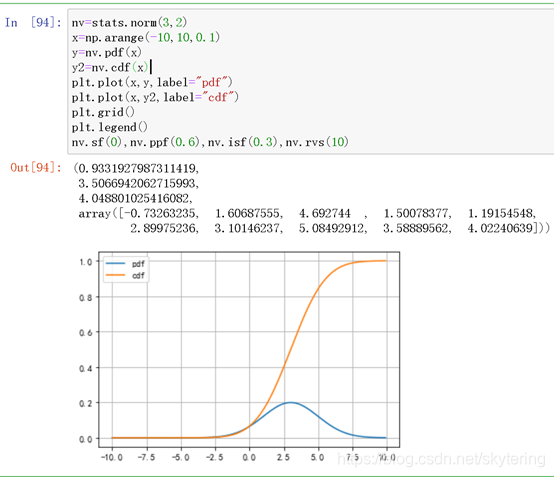554x477 pixels.
Task: Click x-axis tick label 2.5
Action: point(284,457)
